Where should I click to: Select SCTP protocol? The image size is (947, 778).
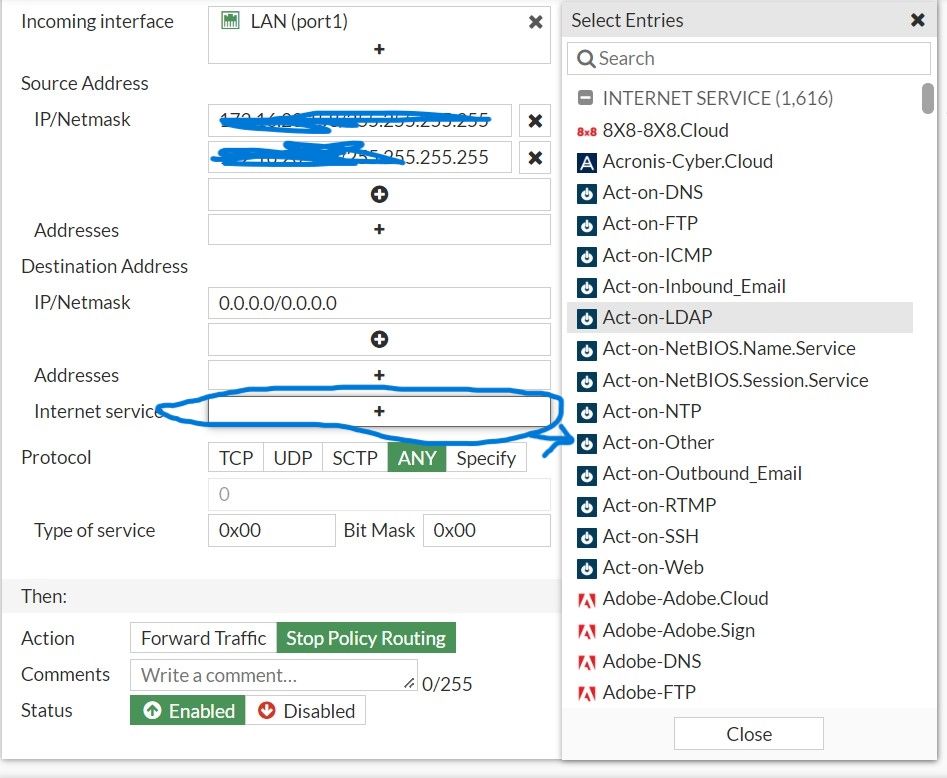click(355, 458)
